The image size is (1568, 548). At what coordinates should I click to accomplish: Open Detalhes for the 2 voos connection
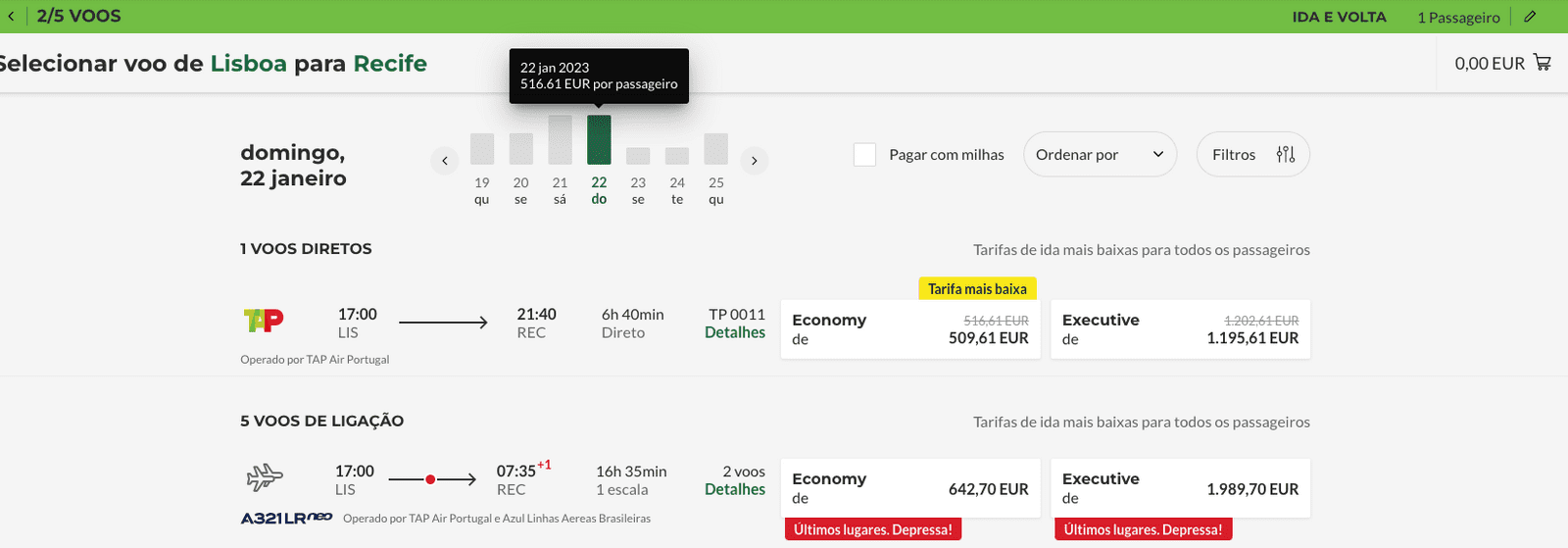pyautogui.click(x=735, y=489)
